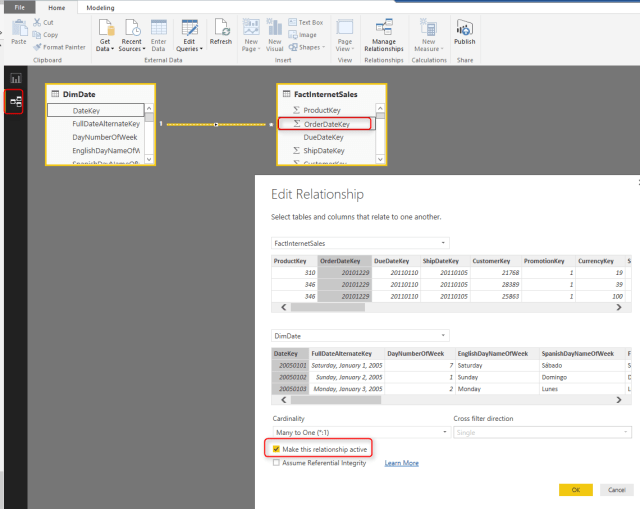Click the FactInternetSales table header icon
Viewport: 640px width, 509px height.
pyautogui.click(x=287, y=94)
